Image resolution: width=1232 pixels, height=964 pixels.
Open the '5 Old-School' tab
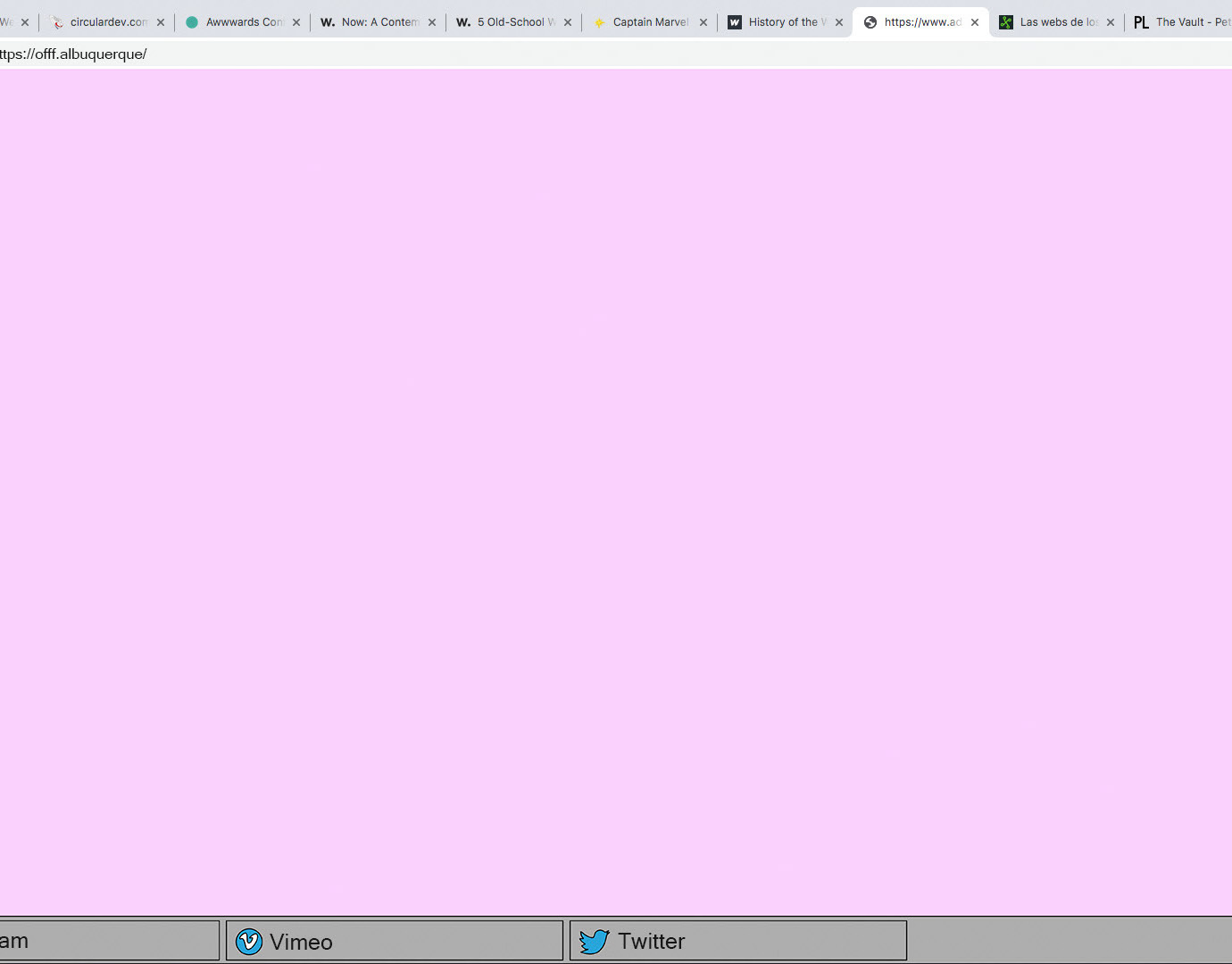pos(514,22)
